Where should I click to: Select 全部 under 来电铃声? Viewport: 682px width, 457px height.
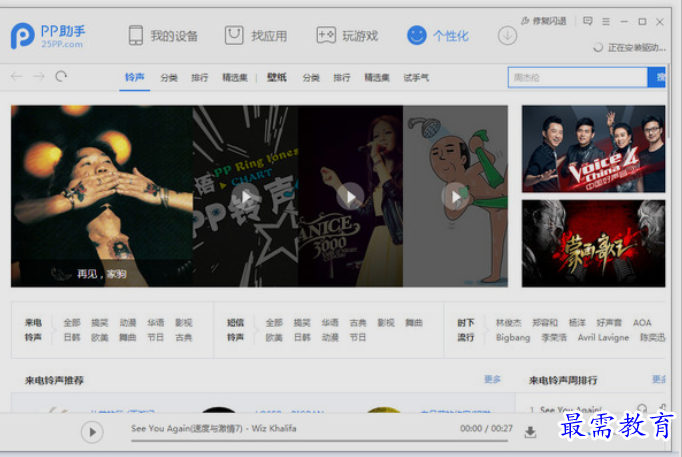pyautogui.click(x=72, y=323)
